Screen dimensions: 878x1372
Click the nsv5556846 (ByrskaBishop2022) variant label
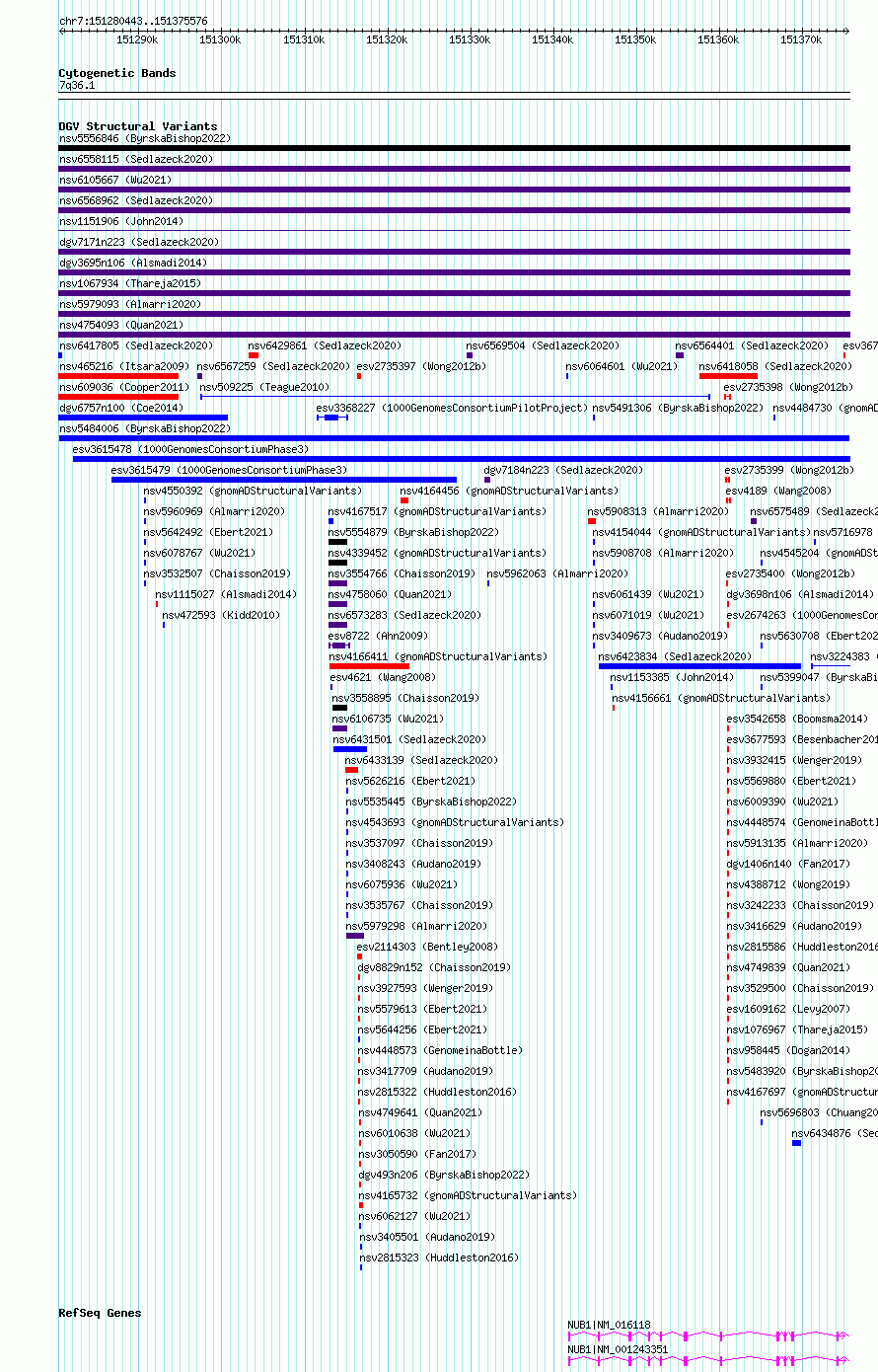coord(145,139)
